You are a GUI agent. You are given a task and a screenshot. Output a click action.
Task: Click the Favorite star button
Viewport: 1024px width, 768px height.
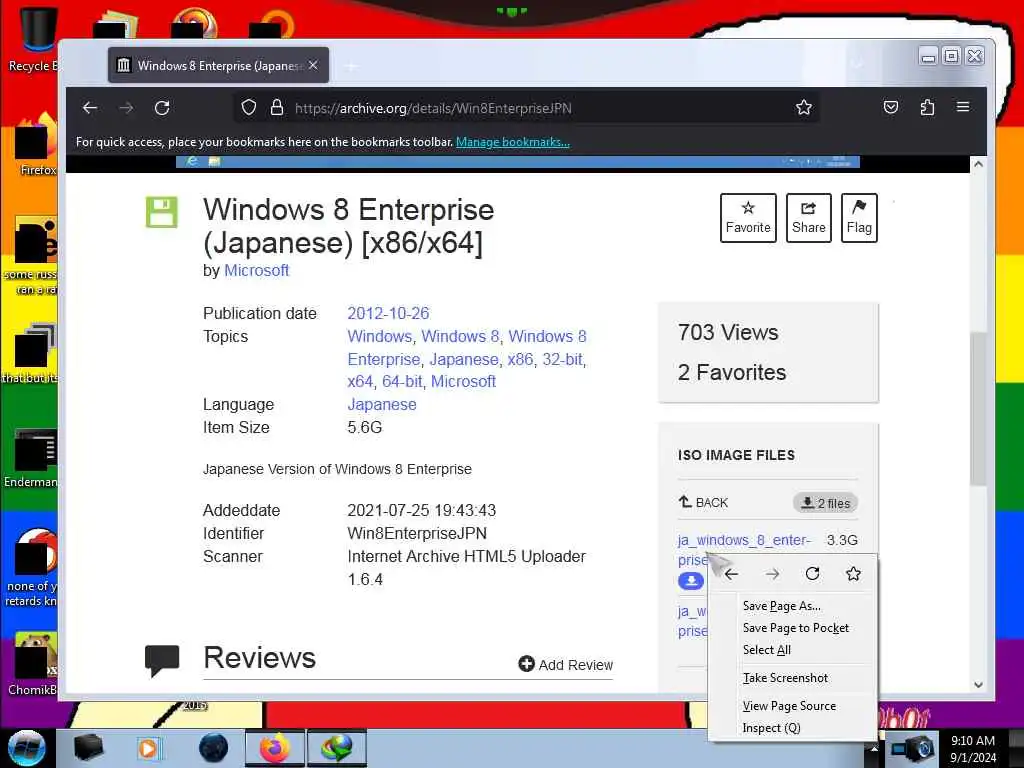[x=748, y=217]
